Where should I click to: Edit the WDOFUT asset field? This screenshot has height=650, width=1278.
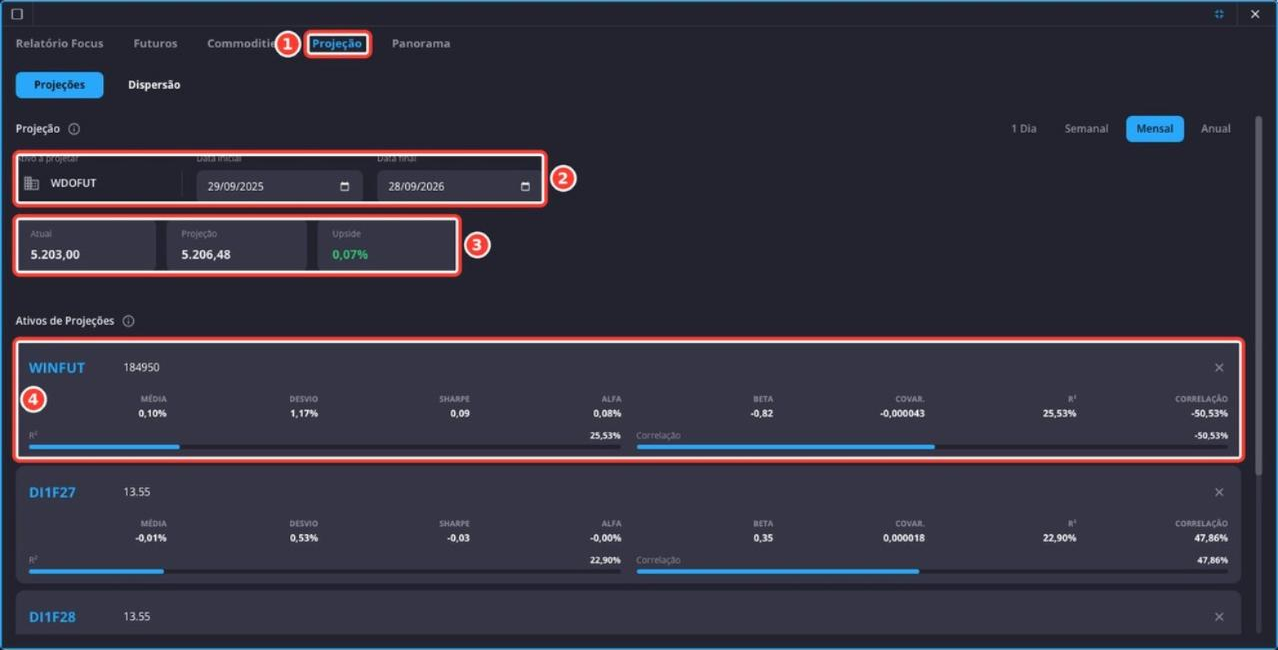click(98, 184)
